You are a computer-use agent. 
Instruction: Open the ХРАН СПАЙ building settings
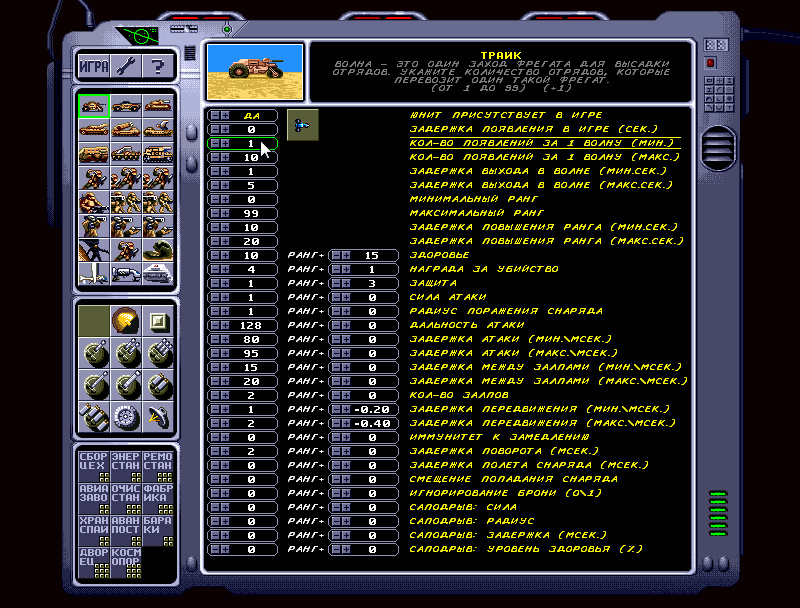click(x=94, y=530)
